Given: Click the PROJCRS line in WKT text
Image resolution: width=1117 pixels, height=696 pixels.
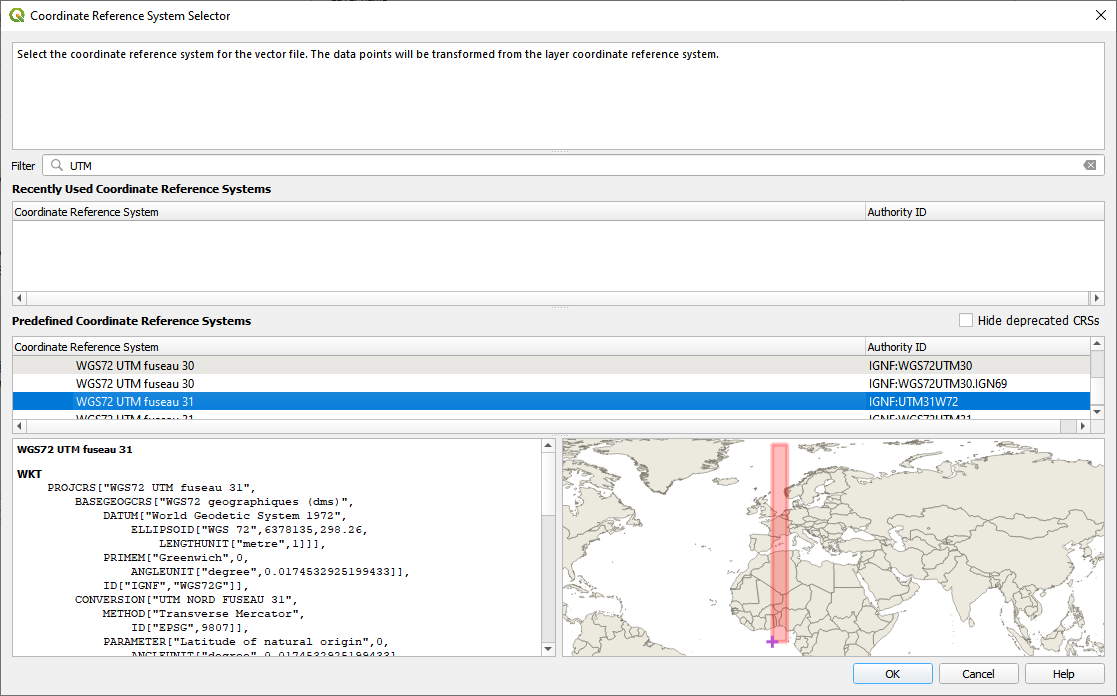Looking at the screenshot, I should tap(152, 488).
